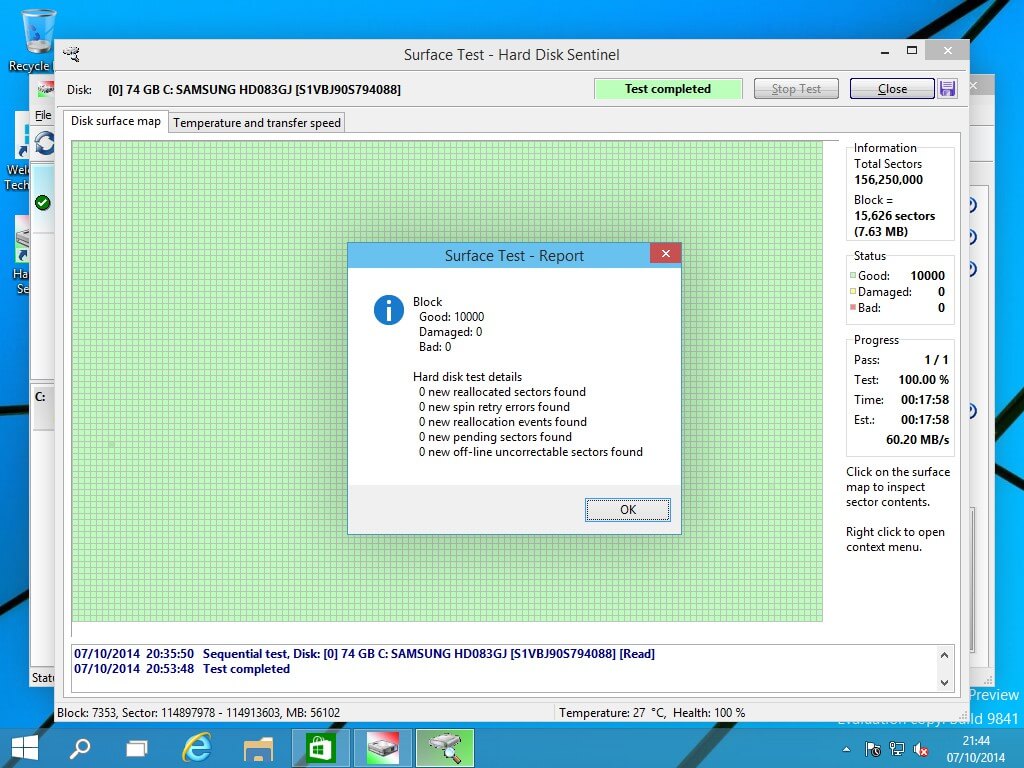Select the Surface Test taskbar icon
The width and height of the screenshot is (1024, 768).
(445, 748)
